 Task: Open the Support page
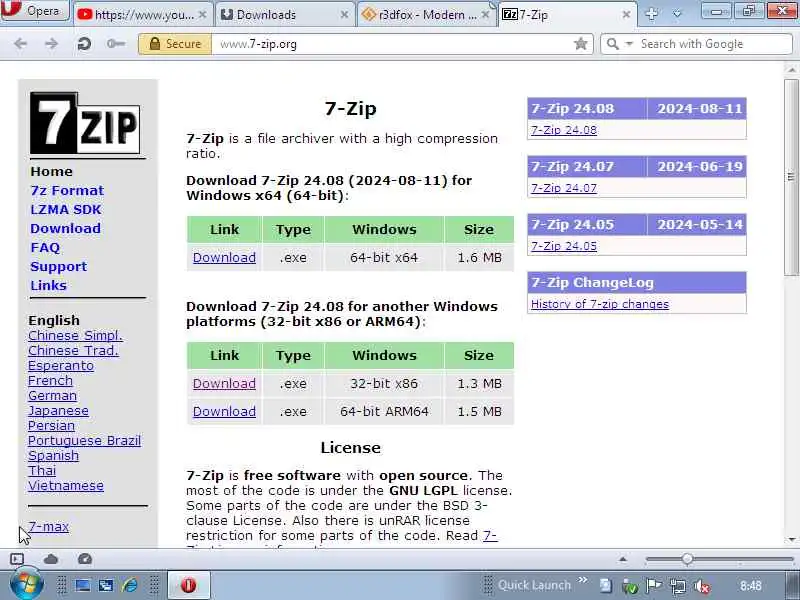pos(59,266)
